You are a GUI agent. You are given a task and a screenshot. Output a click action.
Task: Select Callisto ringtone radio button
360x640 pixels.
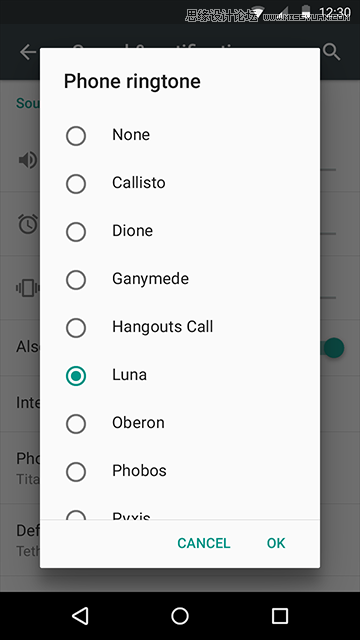[76, 184]
